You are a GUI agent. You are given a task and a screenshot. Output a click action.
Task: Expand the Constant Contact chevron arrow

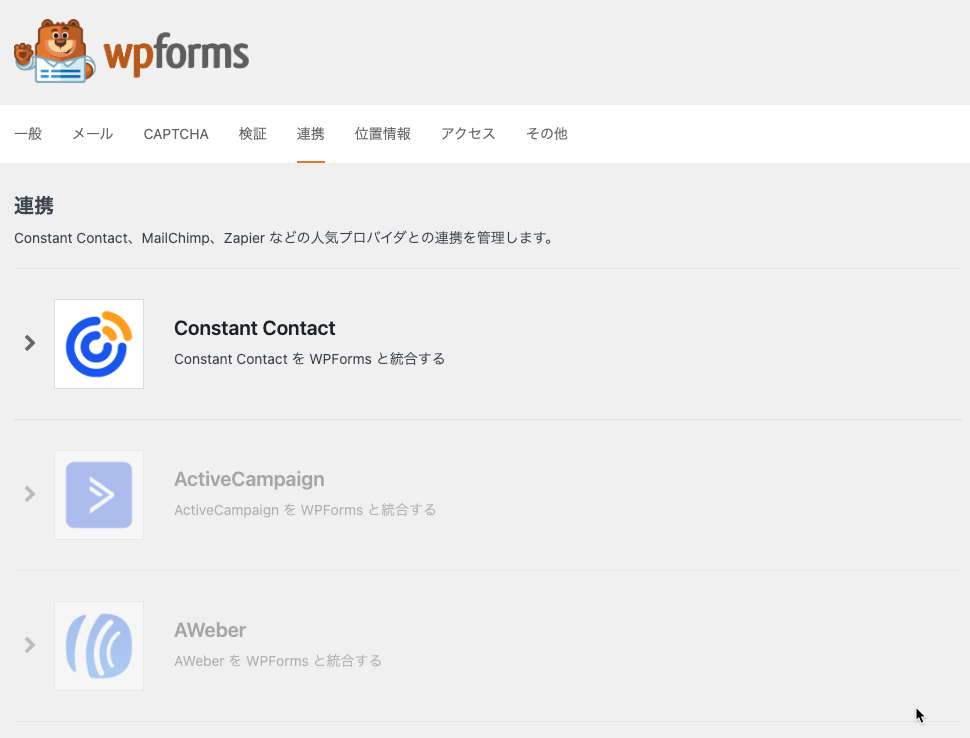click(30, 343)
